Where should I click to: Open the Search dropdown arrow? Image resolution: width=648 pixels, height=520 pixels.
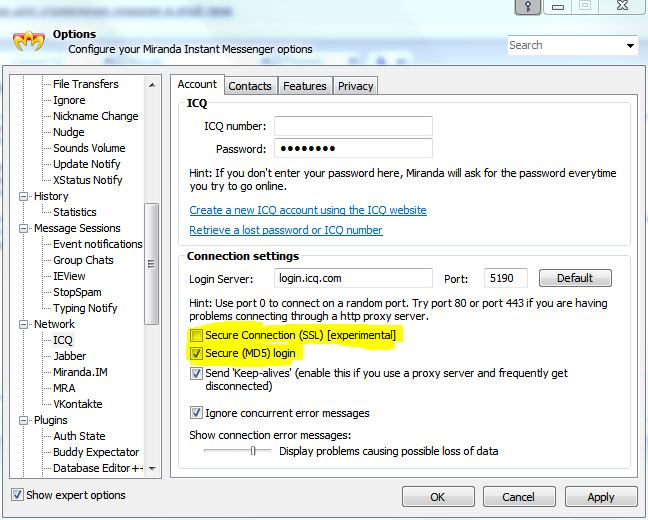(x=630, y=45)
